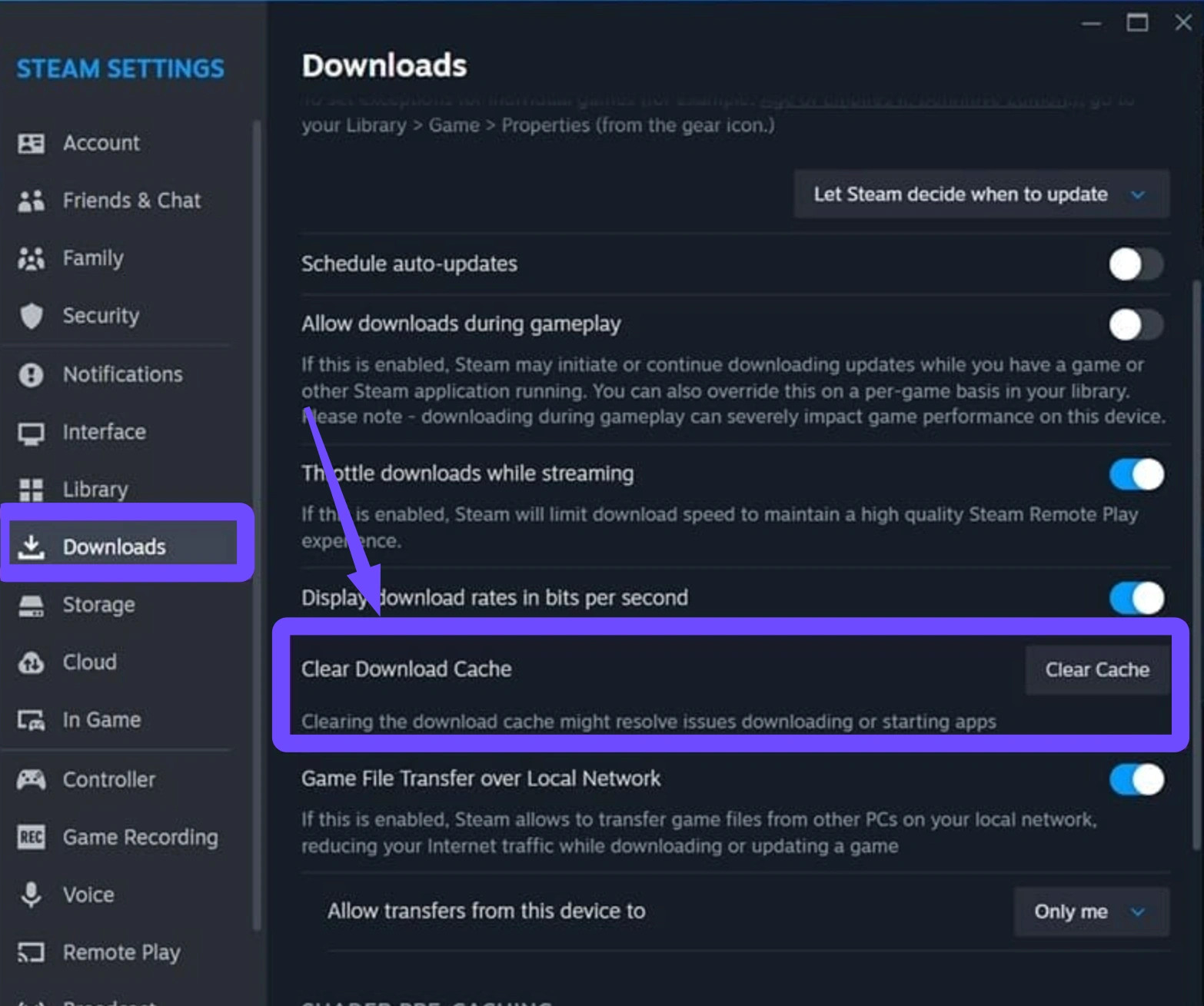Click the main content vertical scrollbar

[x=1196, y=561]
